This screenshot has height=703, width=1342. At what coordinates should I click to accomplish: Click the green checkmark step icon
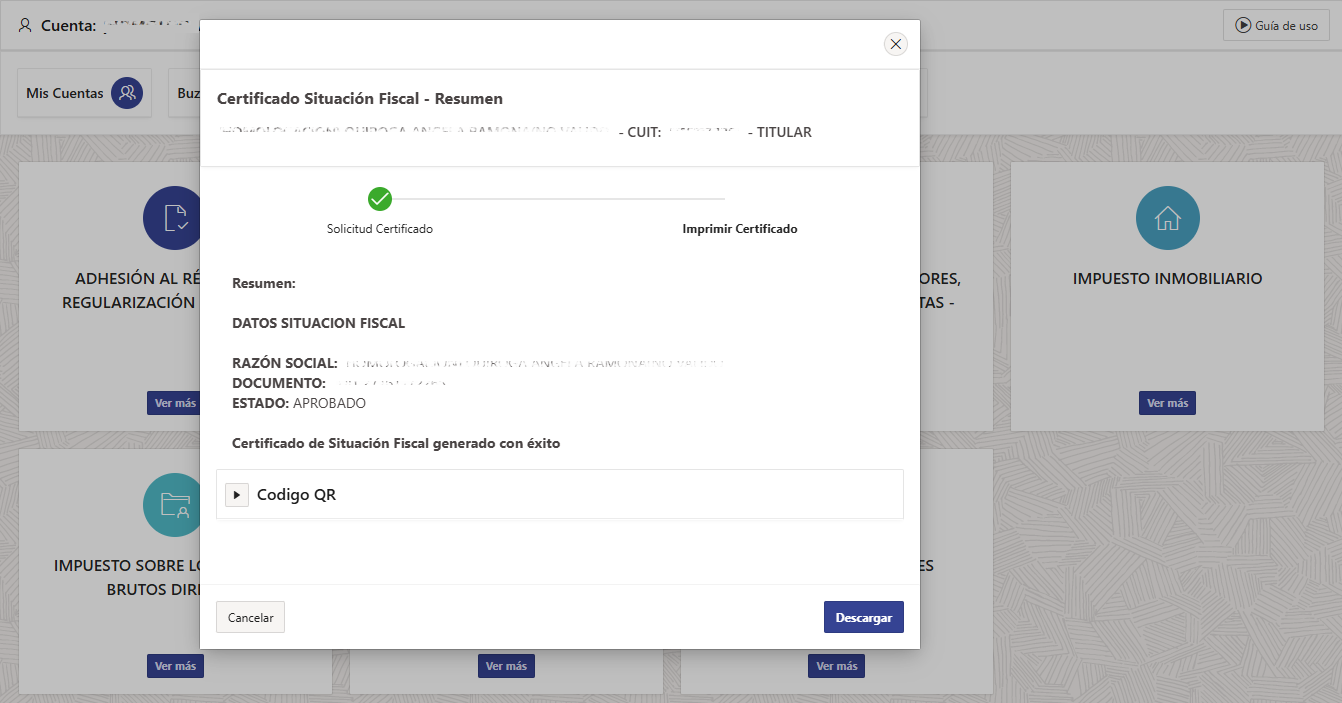click(380, 199)
